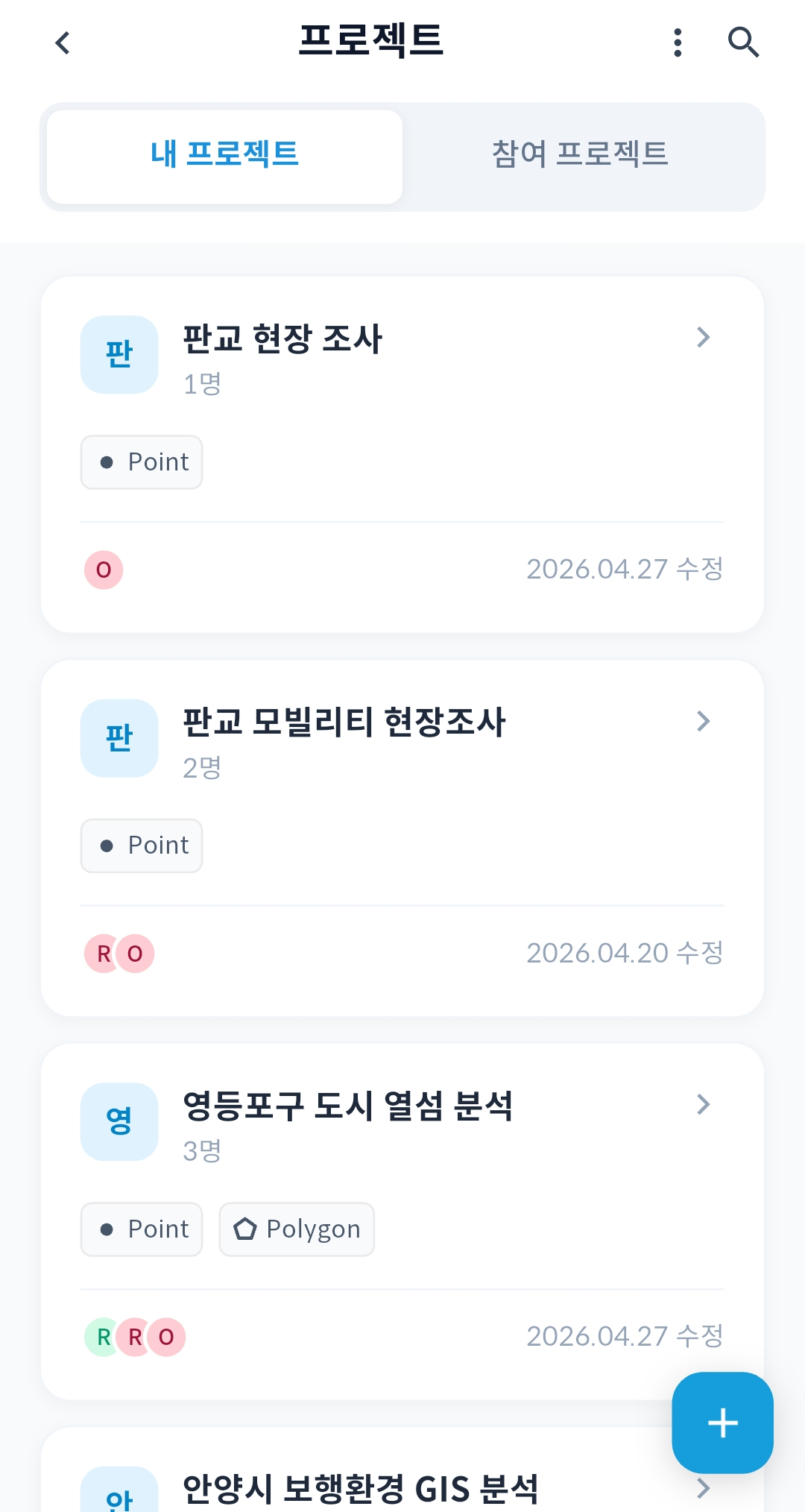The image size is (805, 1512).
Task: Tap the 판 icon of 판교 모빌리티 현장조사
Action: click(x=119, y=738)
